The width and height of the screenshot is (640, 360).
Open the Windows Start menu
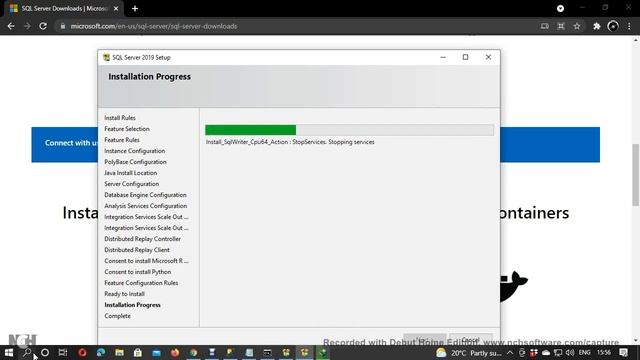(9, 352)
